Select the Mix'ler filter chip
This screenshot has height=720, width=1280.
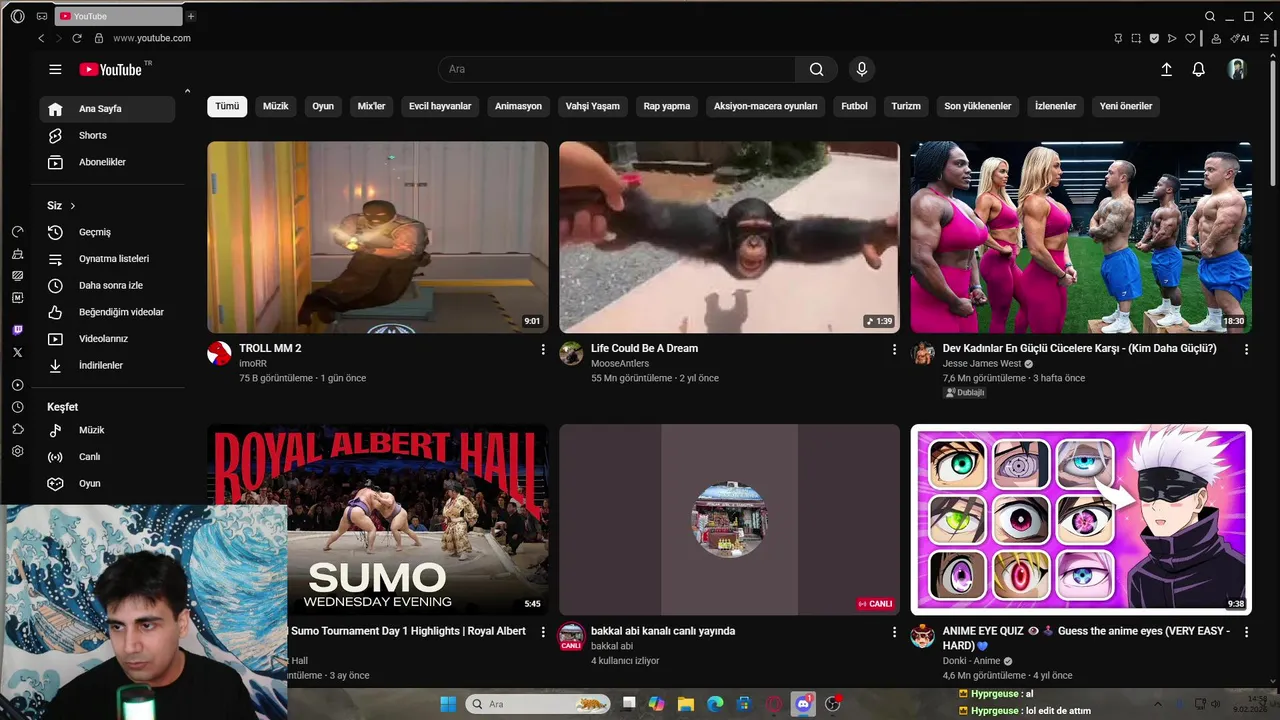pyautogui.click(x=371, y=106)
